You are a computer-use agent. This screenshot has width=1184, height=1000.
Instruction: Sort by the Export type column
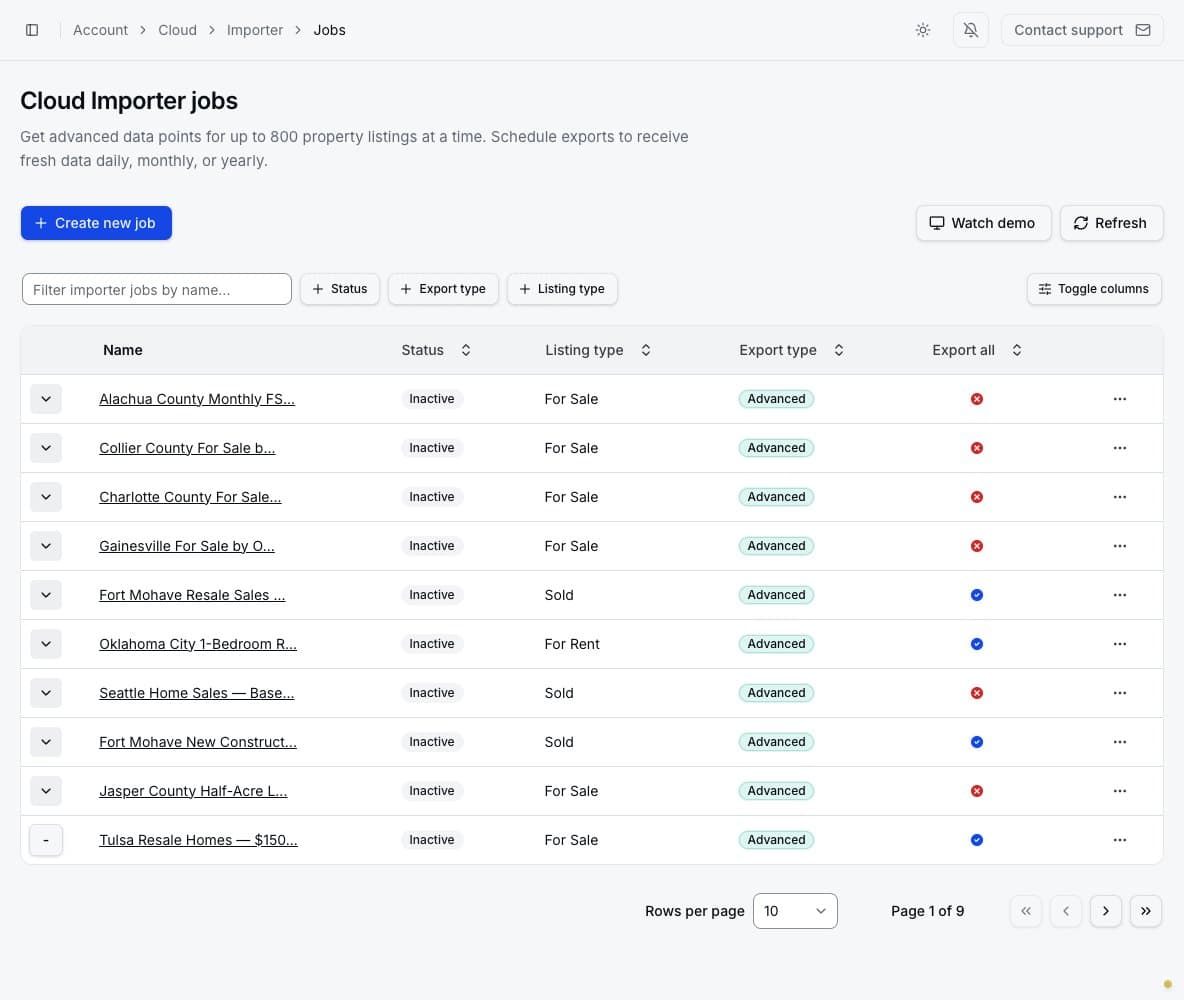pos(791,350)
